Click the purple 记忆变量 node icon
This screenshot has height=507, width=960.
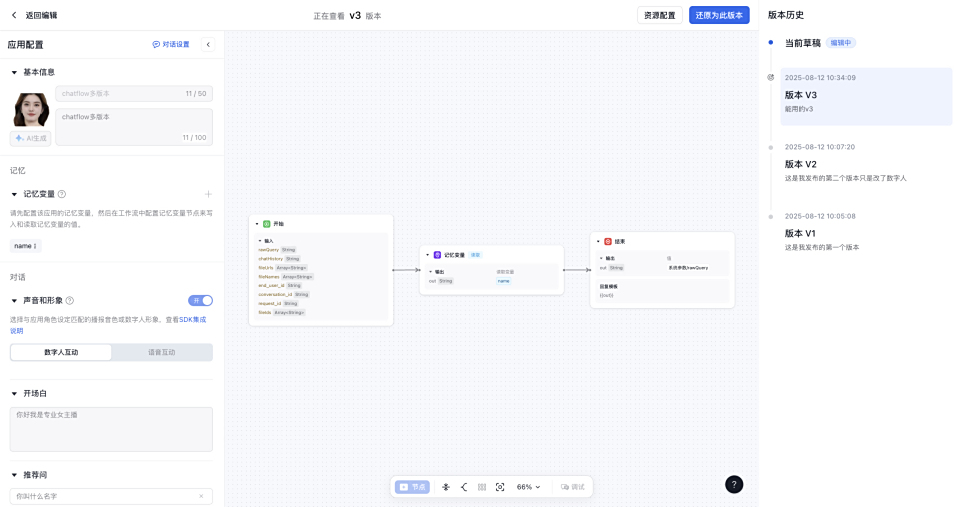[x=437, y=255]
